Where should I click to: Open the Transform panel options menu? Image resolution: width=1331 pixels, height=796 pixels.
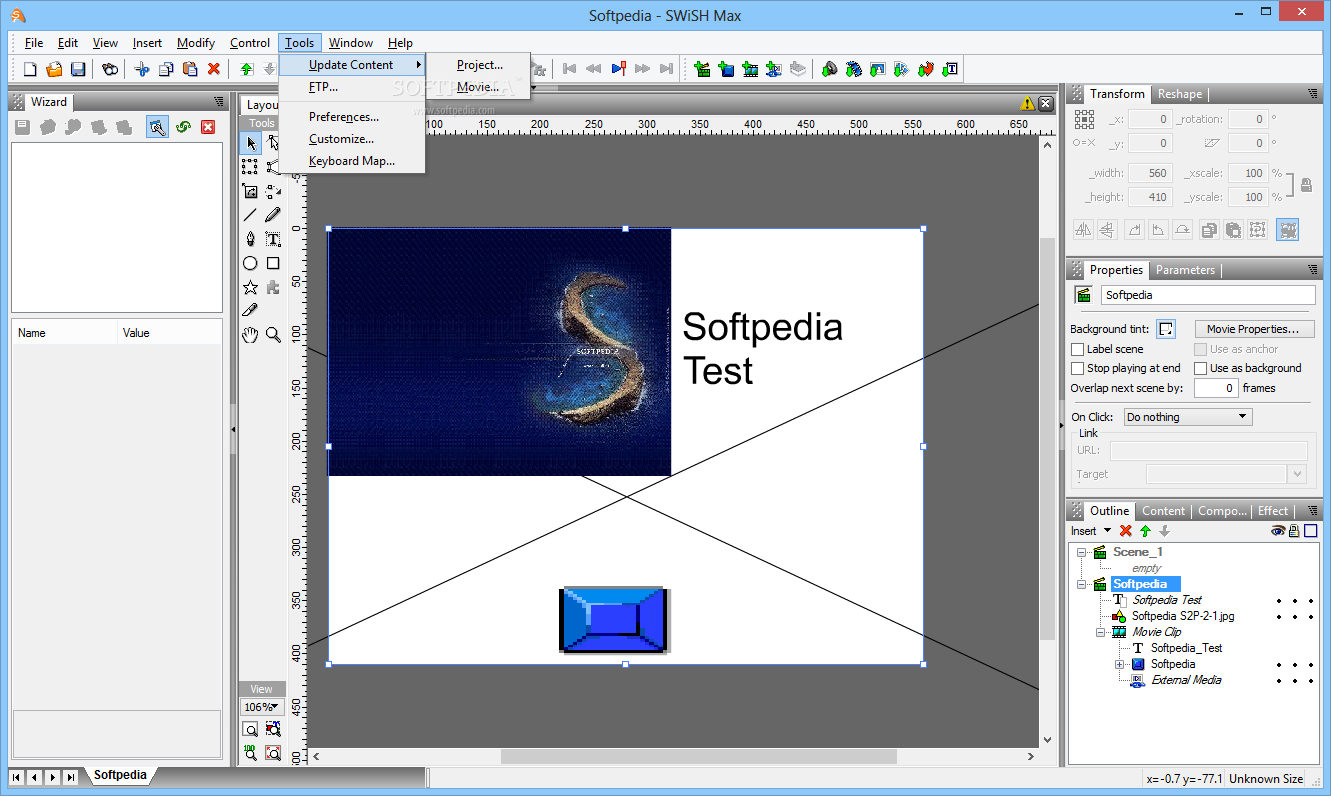point(1313,94)
